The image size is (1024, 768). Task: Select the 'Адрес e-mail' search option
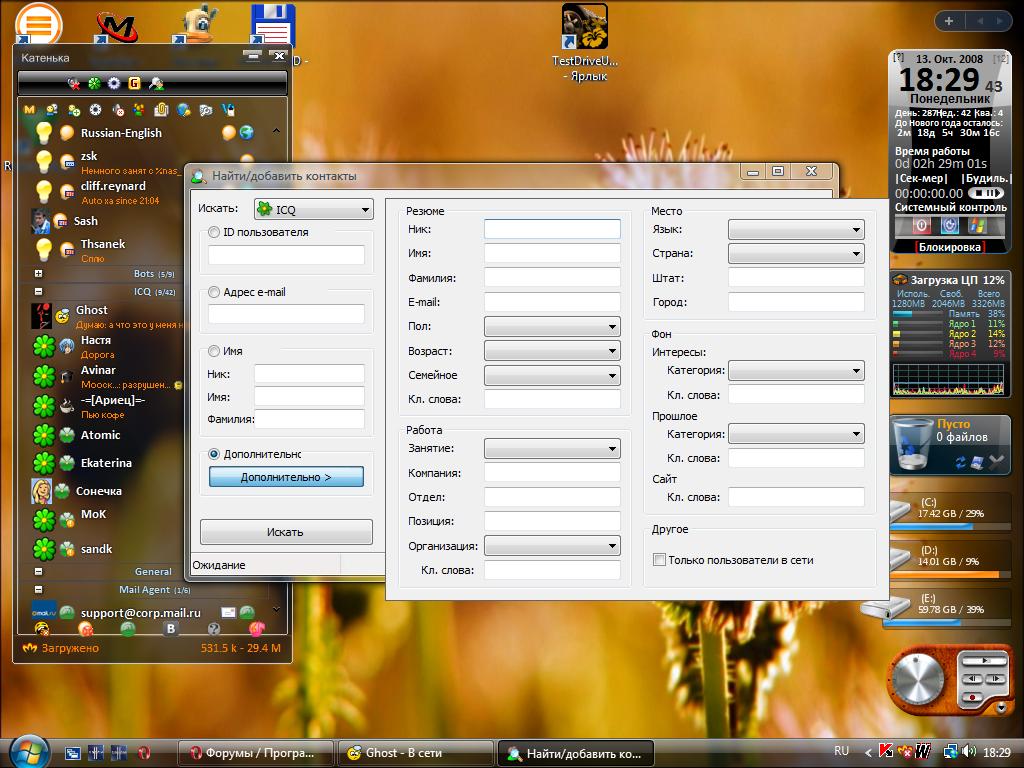[x=214, y=292]
